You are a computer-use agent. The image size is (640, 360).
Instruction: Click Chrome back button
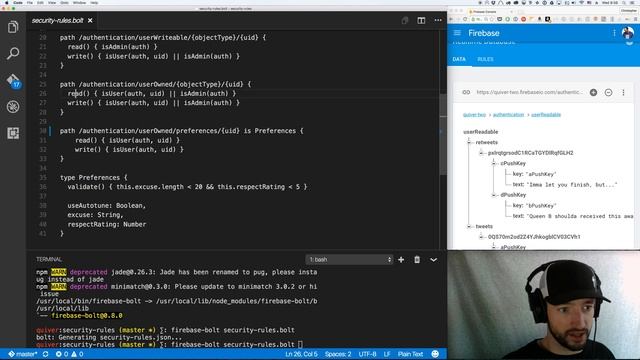451,19
